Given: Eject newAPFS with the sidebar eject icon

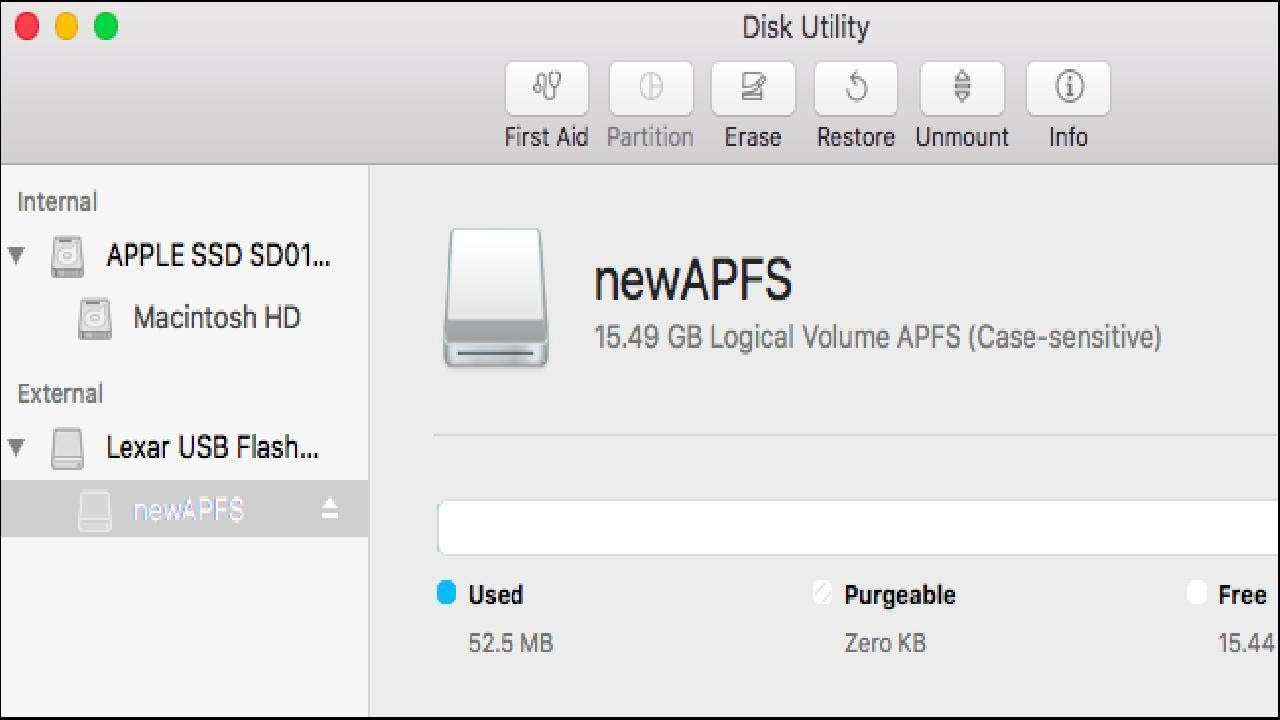Looking at the screenshot, I should (x=330, y=509).
